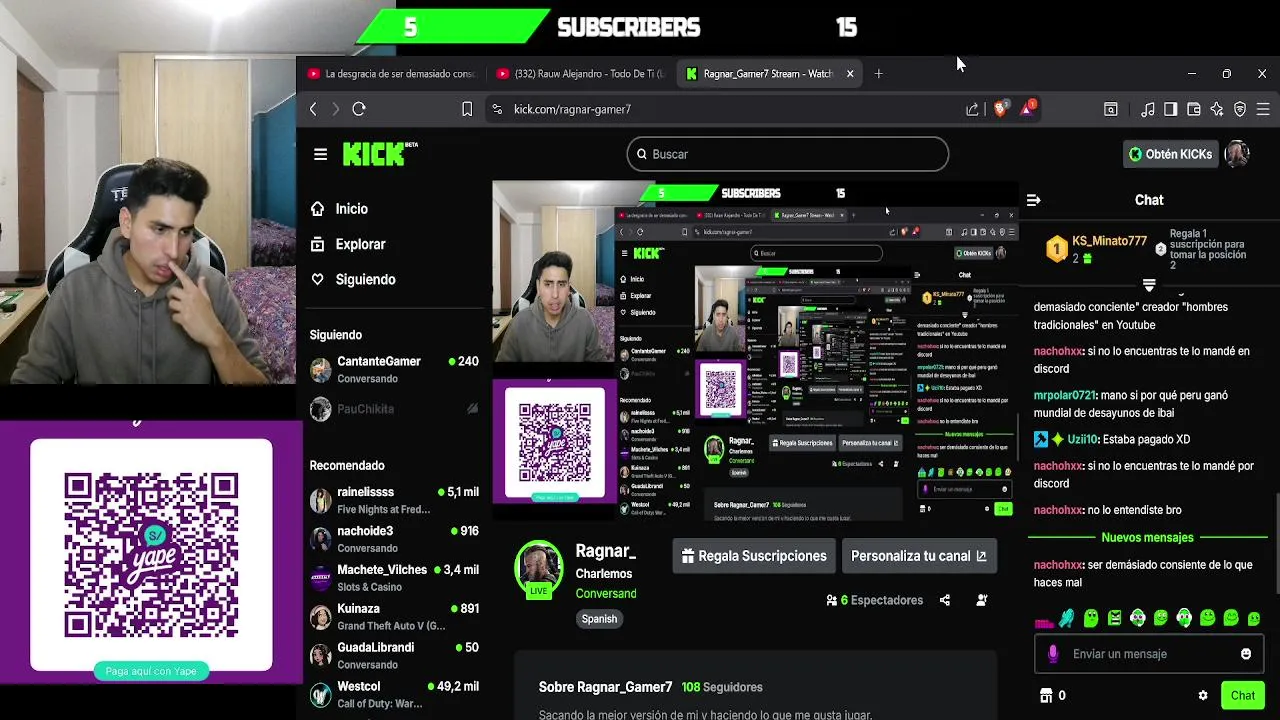
Task: Click Ragnar_Gamer7 LIVE channel avatar
Action: point(538,569)
